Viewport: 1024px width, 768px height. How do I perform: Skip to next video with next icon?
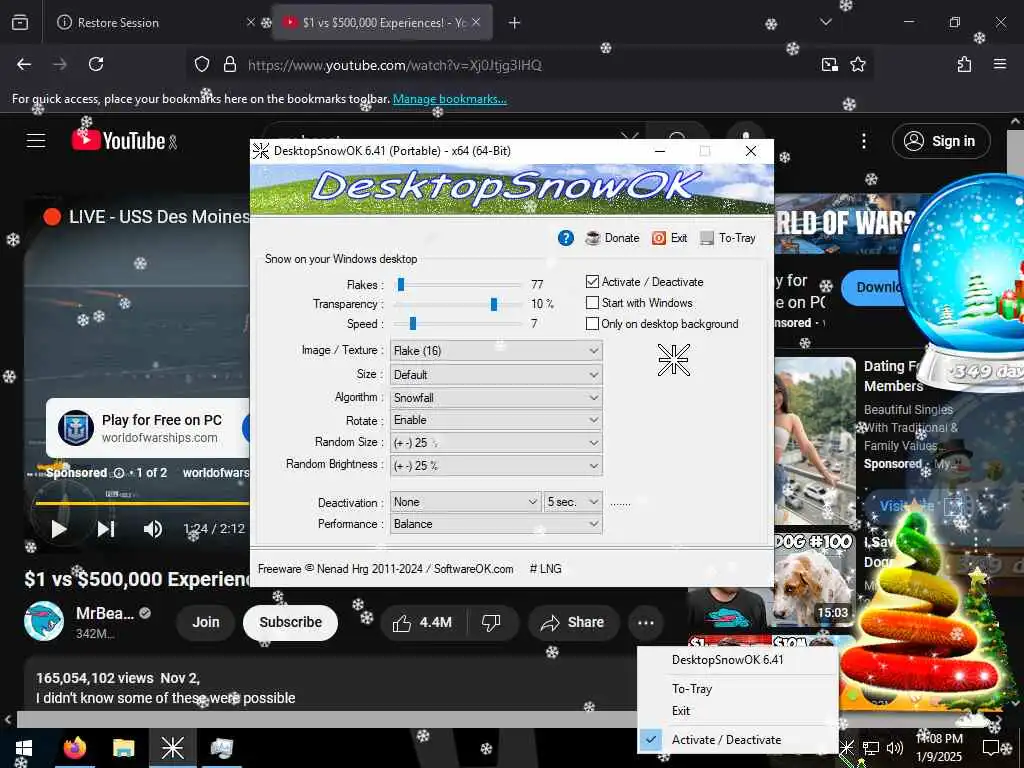[106, 528]
